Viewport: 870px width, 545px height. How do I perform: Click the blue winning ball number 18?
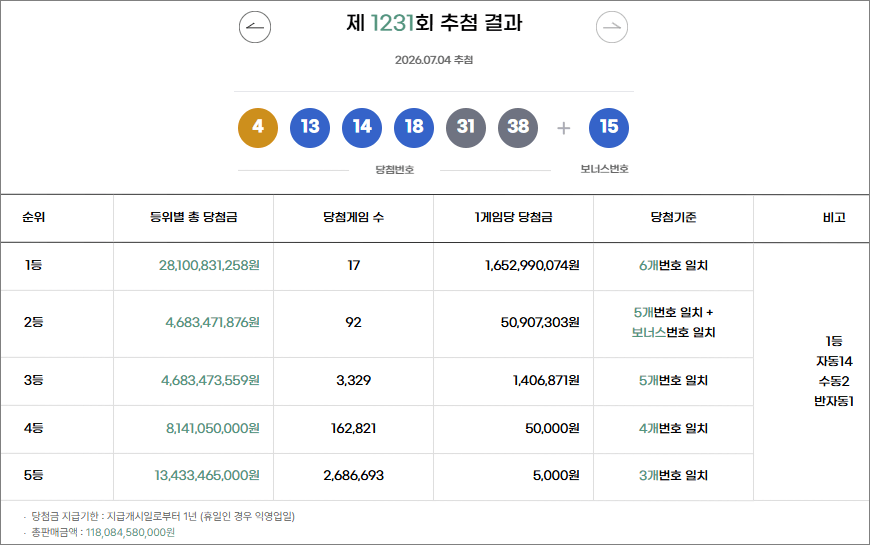click(x=414, y=128)
